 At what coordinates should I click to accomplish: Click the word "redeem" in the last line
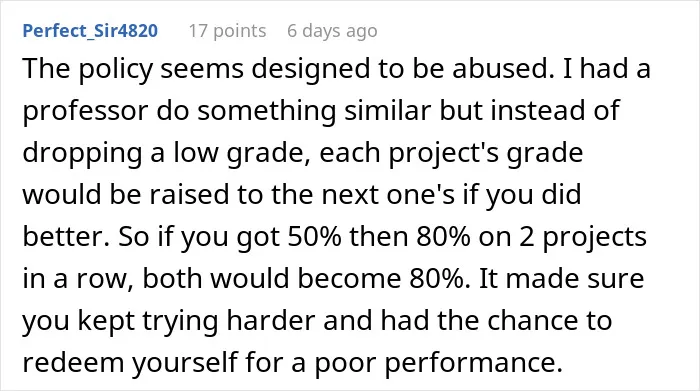pos(73,362)
